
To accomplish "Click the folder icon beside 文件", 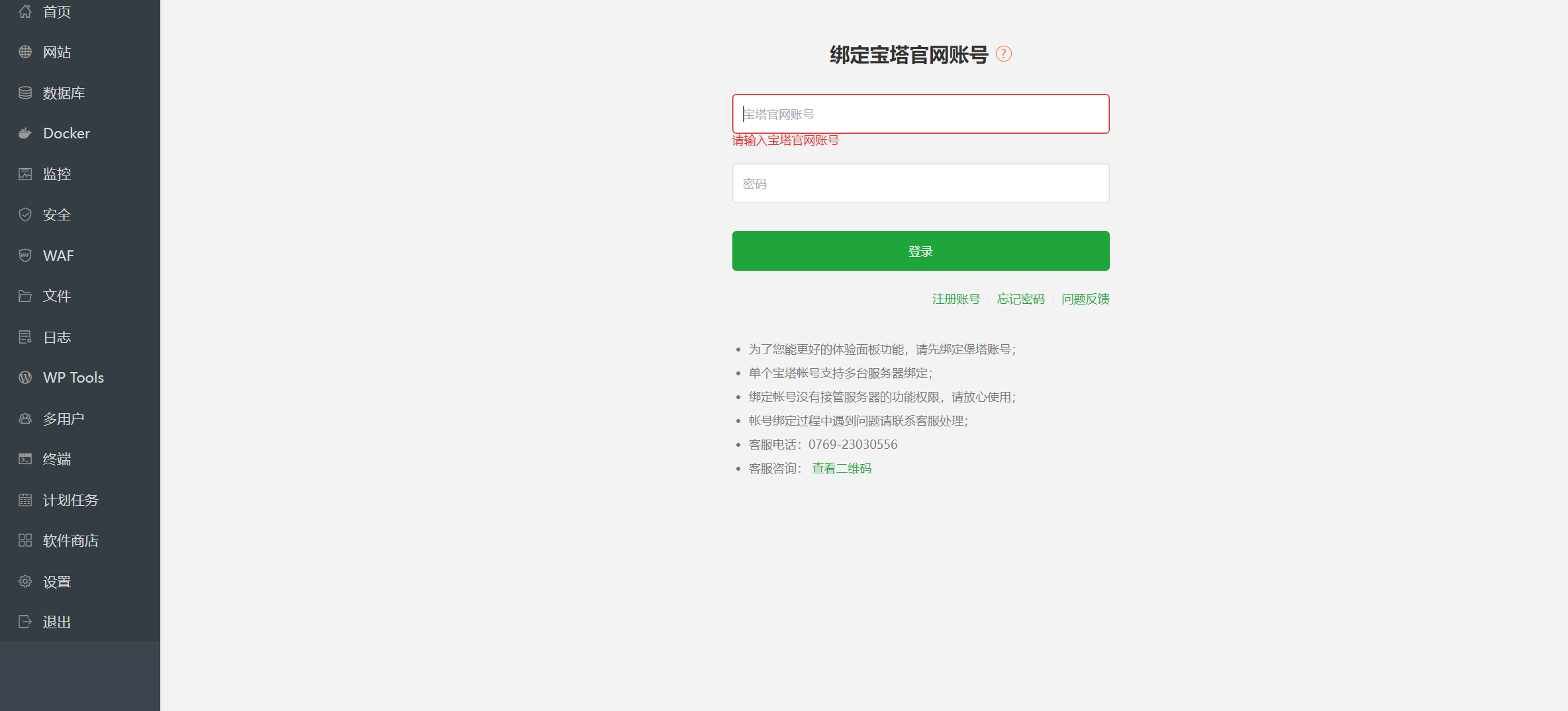I will coord(25,296).
